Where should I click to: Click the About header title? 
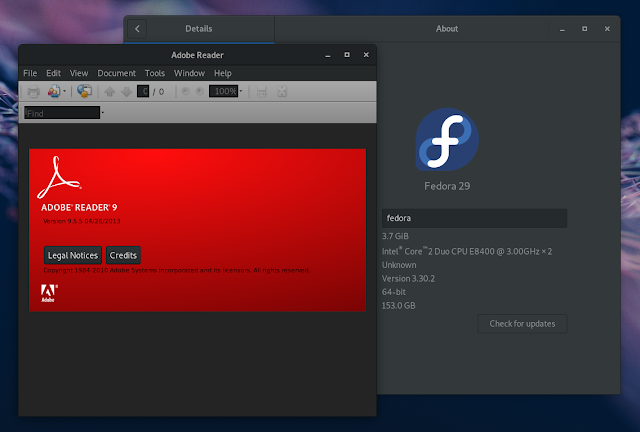[x=447, y=29]
